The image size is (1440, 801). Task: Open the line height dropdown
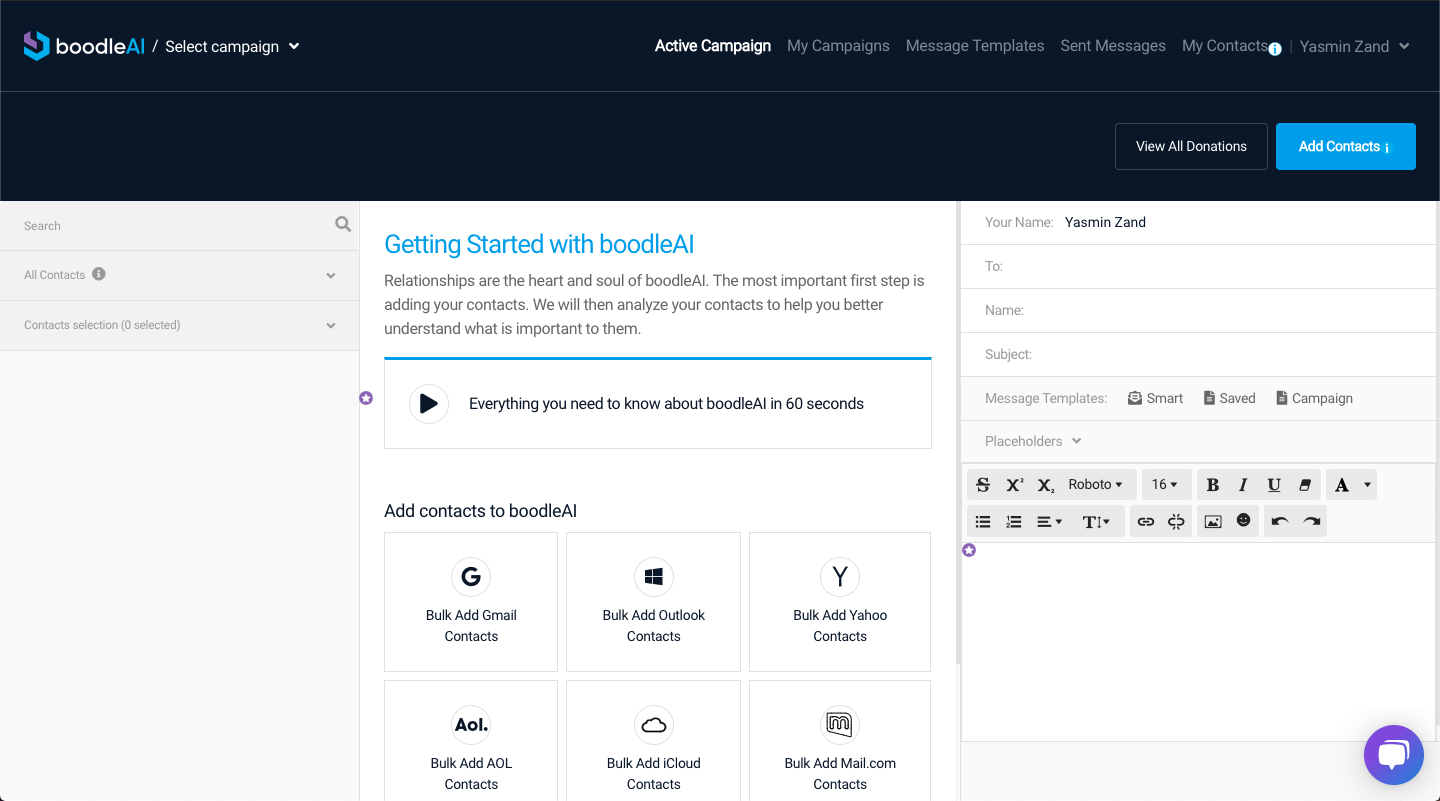click(x=1097, y=521)
